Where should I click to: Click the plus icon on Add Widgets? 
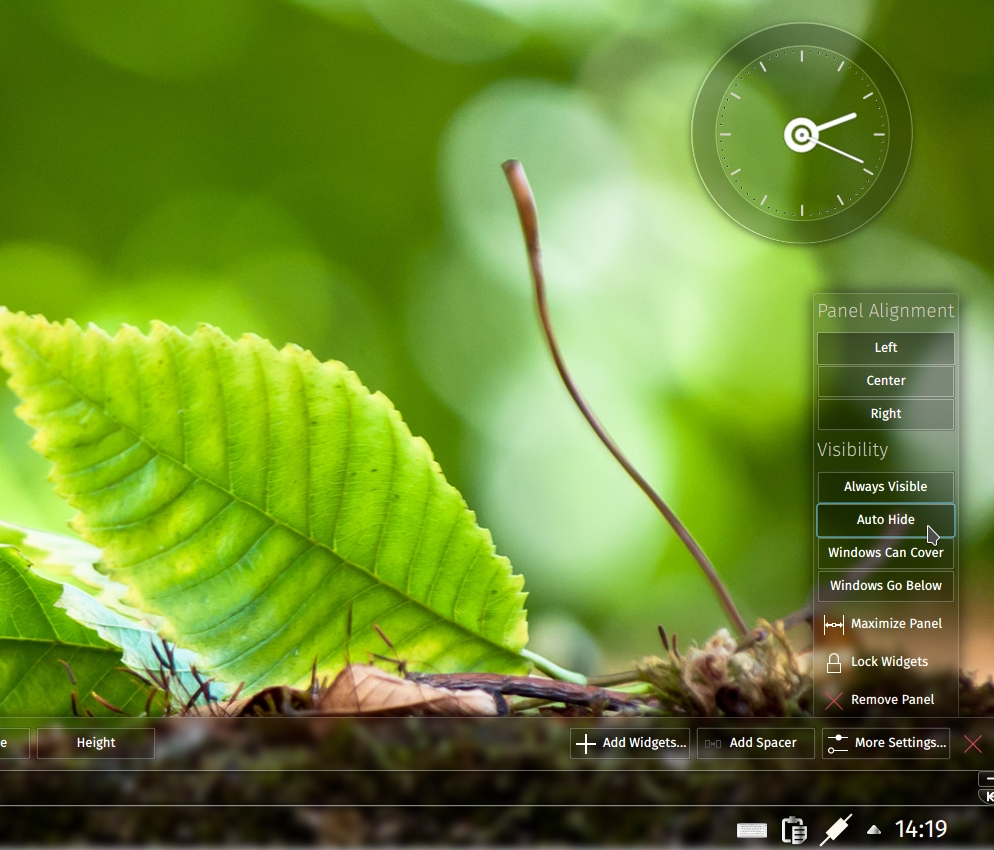[586, 743]
